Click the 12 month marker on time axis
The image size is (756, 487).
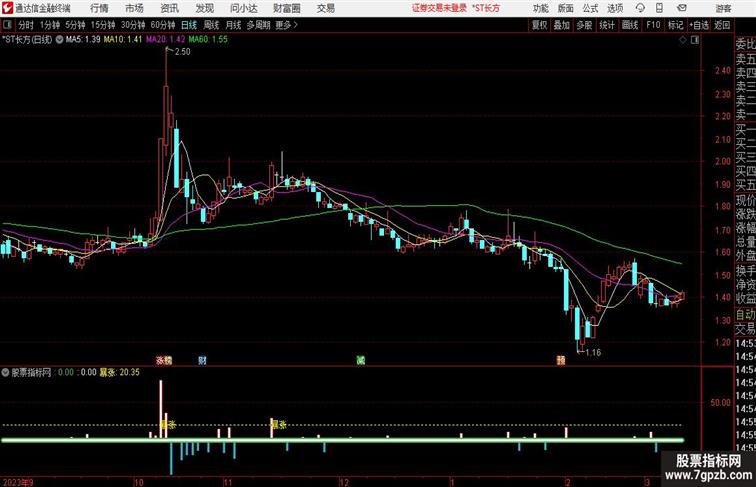(344, 482)
